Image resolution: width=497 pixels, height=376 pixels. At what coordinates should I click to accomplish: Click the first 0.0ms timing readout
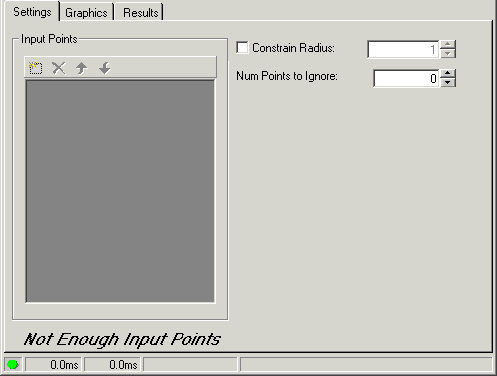54,364
